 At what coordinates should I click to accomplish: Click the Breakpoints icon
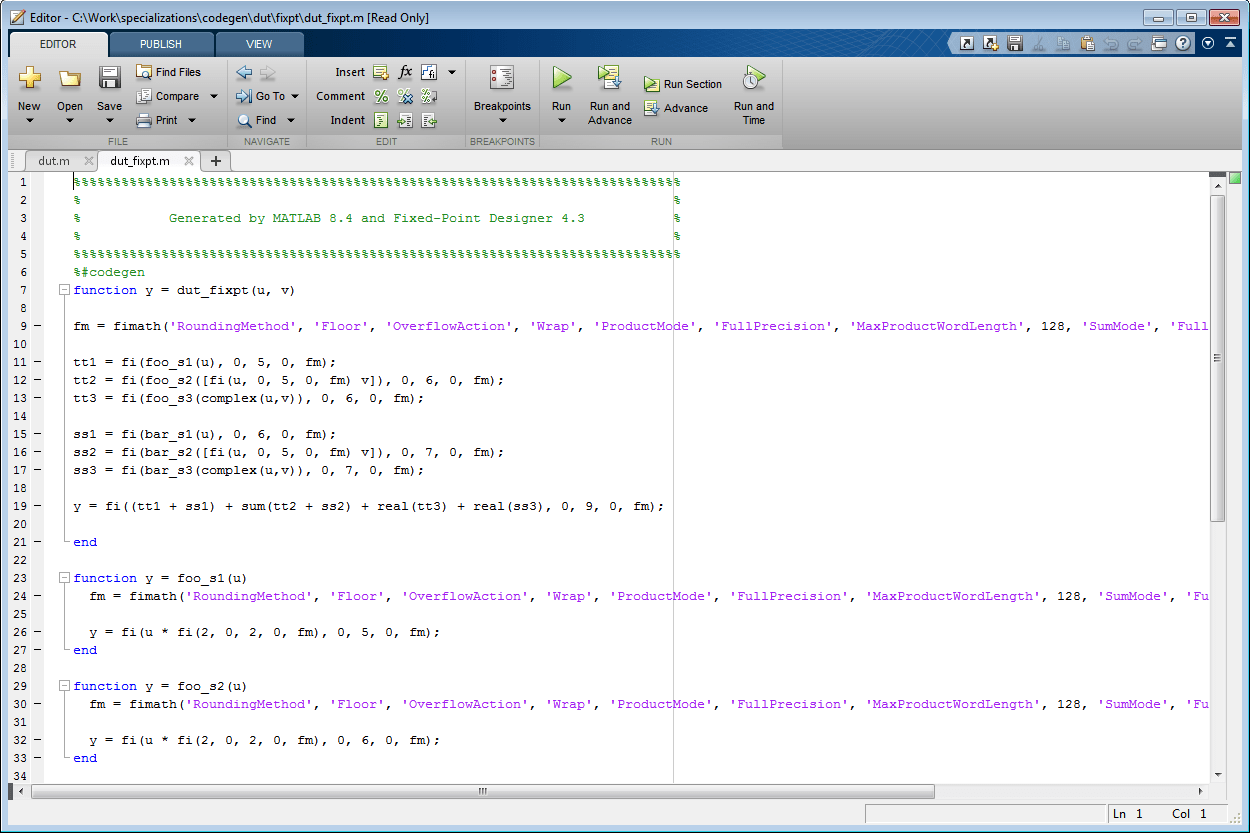coord(502,78)
